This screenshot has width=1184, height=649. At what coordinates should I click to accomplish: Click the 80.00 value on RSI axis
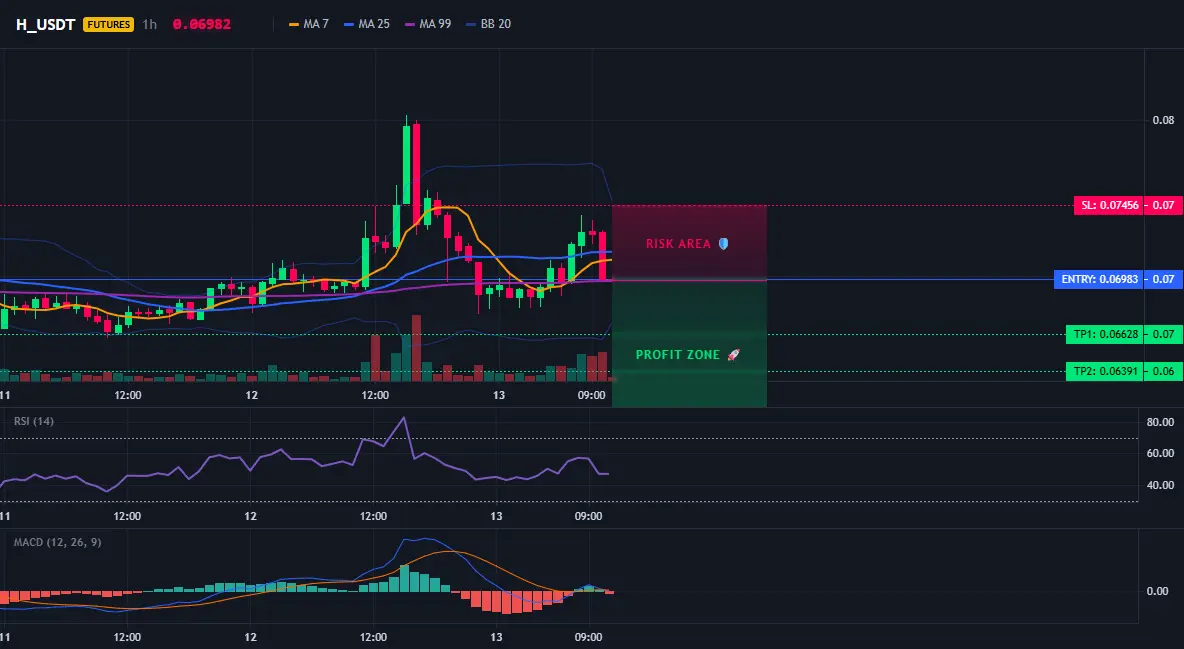1161,422
